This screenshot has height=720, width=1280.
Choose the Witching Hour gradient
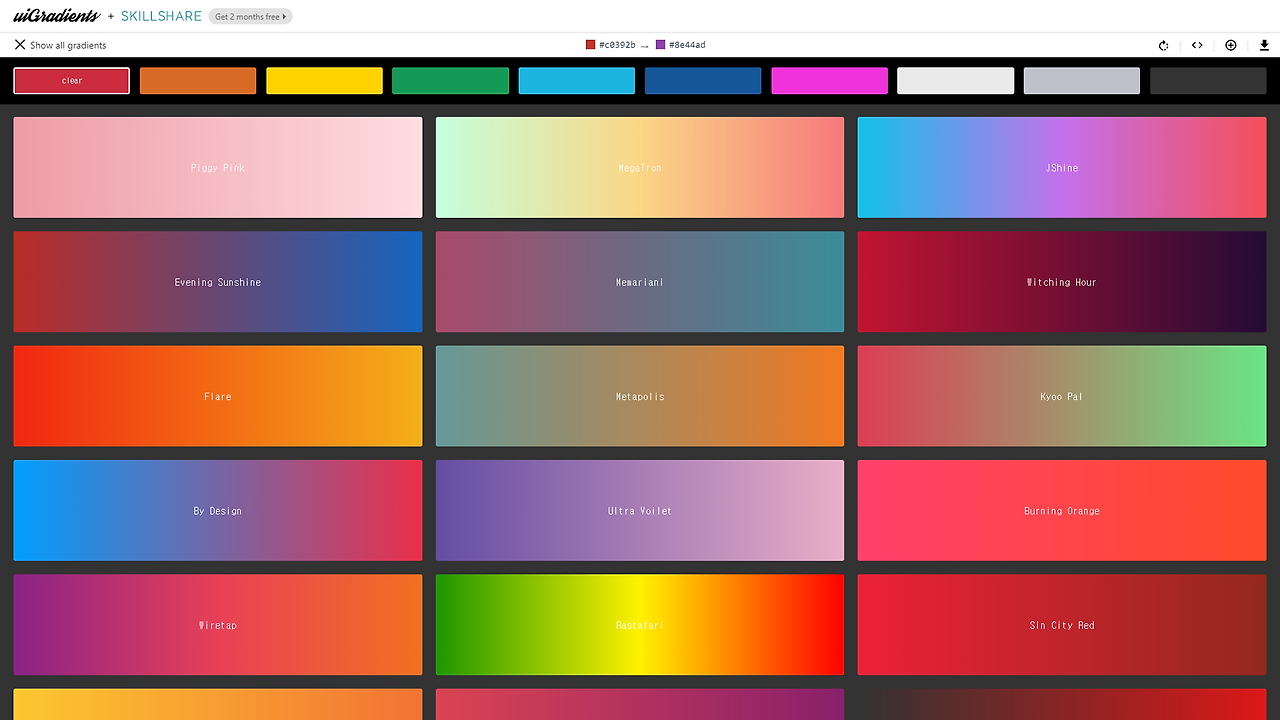(1062, 282)
